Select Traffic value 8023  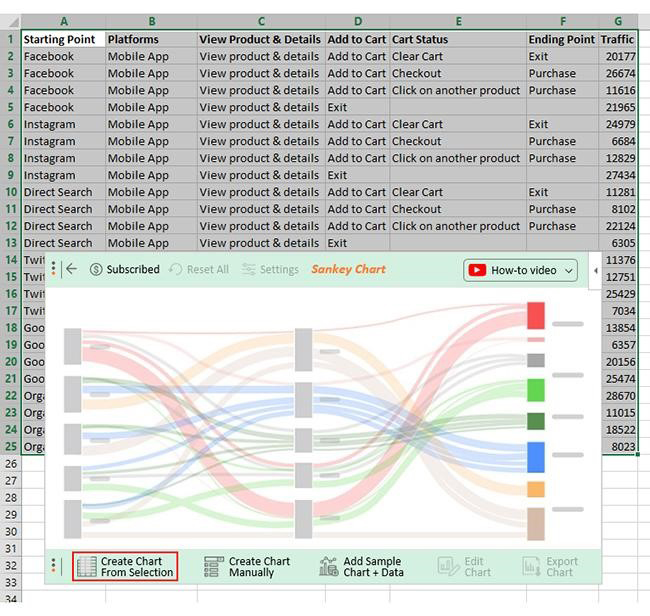click(620, 446)
